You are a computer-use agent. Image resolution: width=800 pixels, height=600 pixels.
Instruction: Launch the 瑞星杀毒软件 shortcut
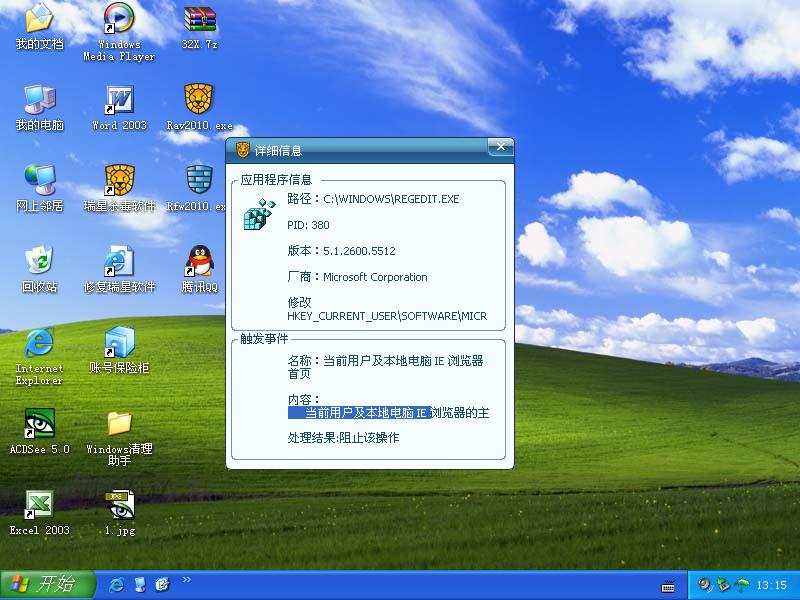(119, 188)
